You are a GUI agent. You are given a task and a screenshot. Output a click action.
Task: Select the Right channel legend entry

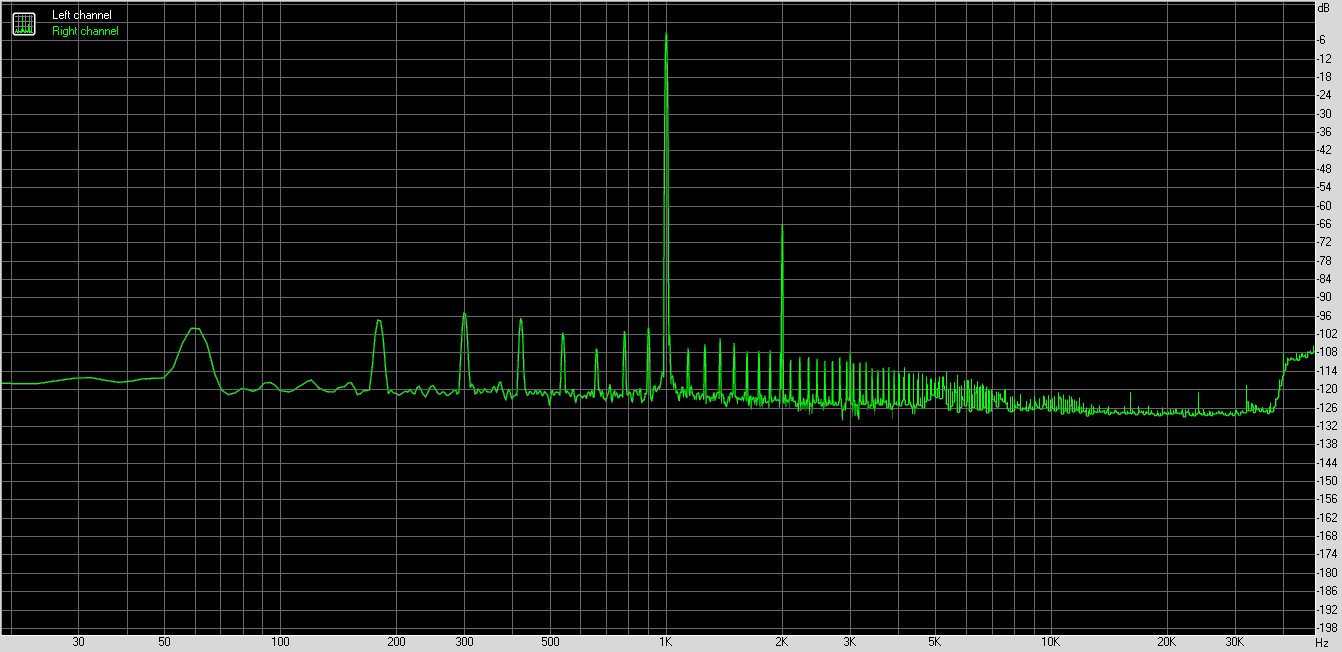pos(85,31)
